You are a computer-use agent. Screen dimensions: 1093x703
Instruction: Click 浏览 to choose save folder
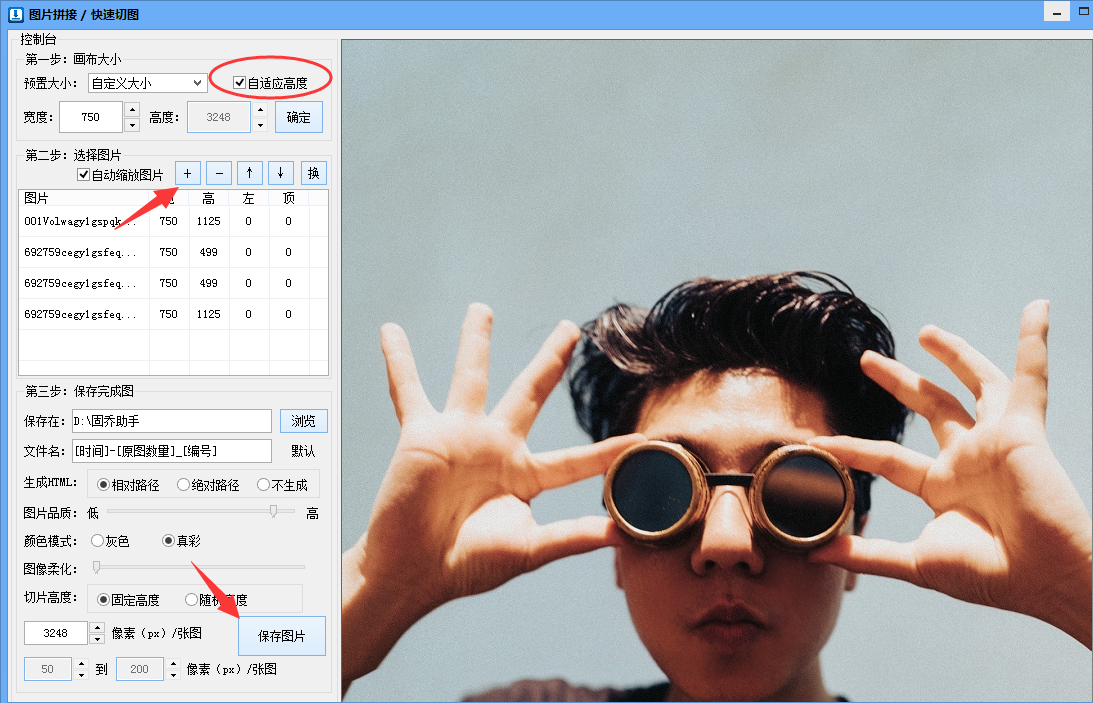coord(303,421)
